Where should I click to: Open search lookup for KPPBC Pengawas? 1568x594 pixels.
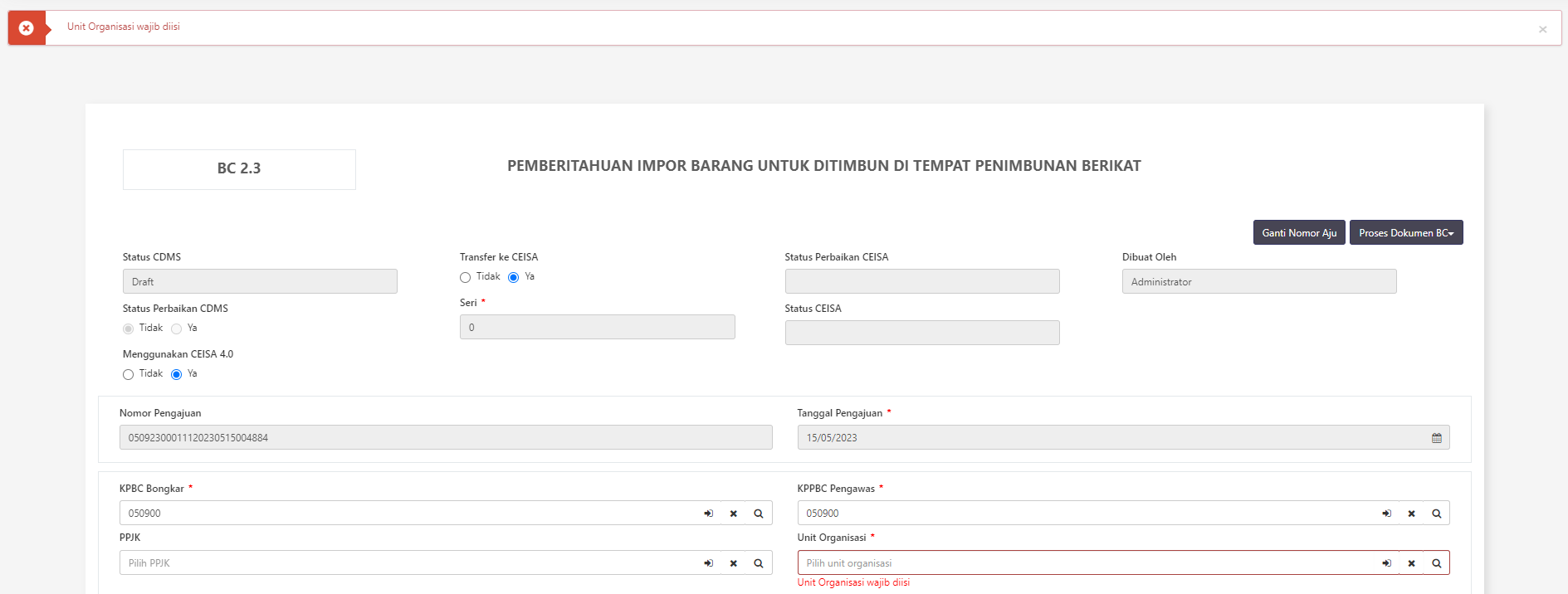[x=1436, y=514]
